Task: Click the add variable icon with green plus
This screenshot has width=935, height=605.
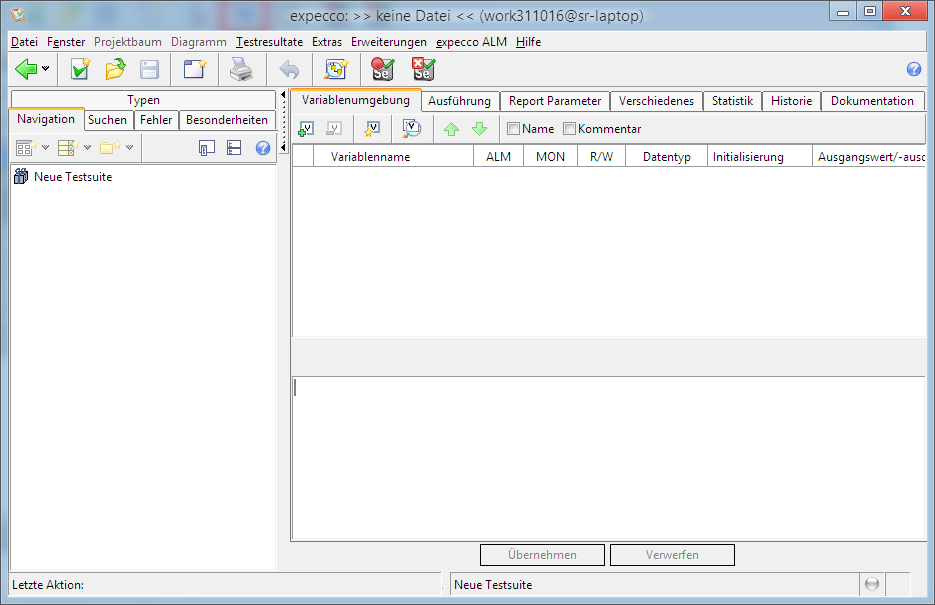Action: 307,129
